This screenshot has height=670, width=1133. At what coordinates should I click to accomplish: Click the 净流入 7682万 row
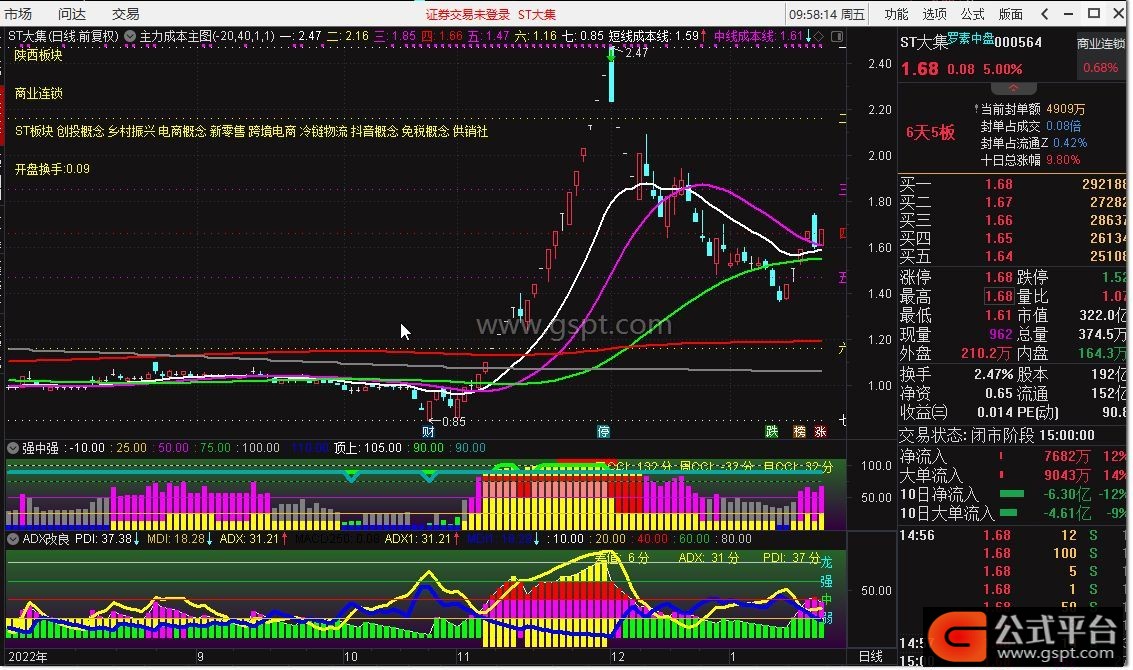pyautogui.click(x=1012, y=457)
